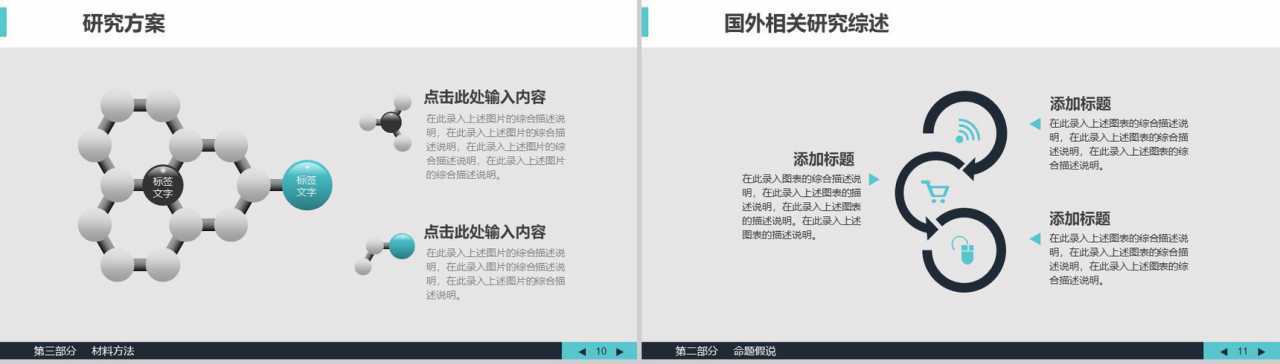The image size is (1280, 364).
Task: Select the slide title 研究方案
Action: 124,23
